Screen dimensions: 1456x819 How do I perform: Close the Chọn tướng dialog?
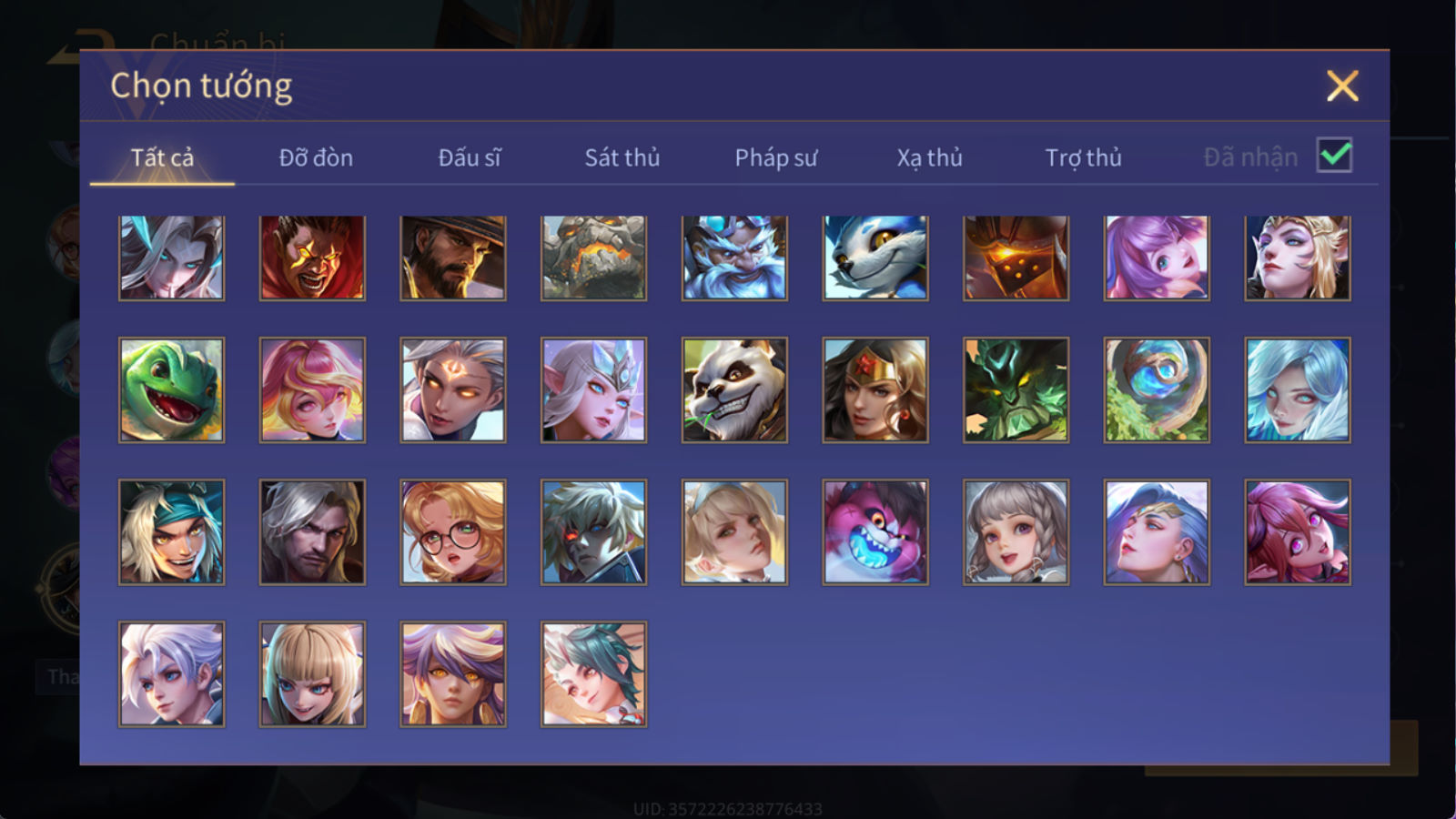coord(1342,86)
